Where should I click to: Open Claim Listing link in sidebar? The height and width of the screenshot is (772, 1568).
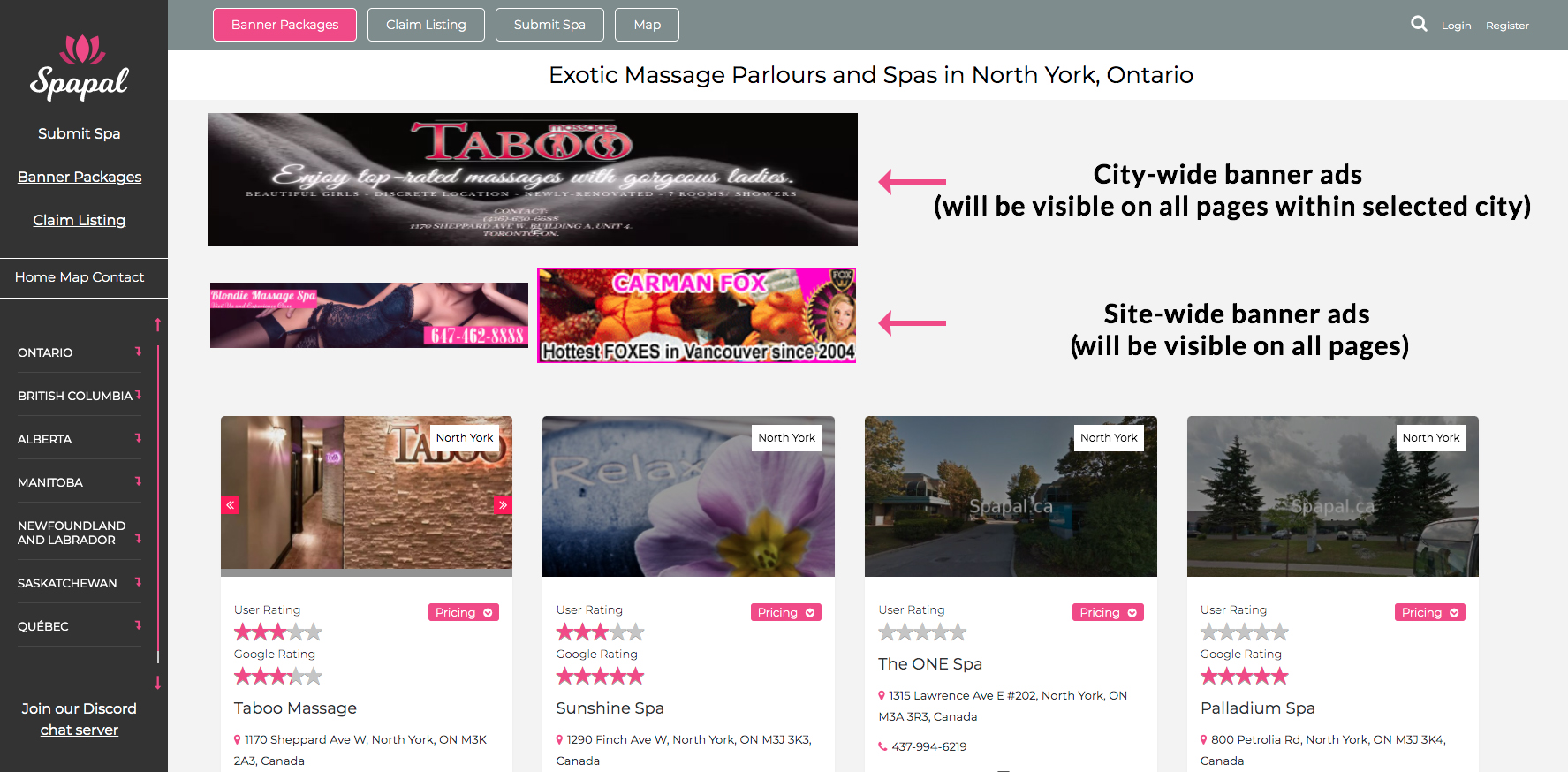[x=80, y=220]
